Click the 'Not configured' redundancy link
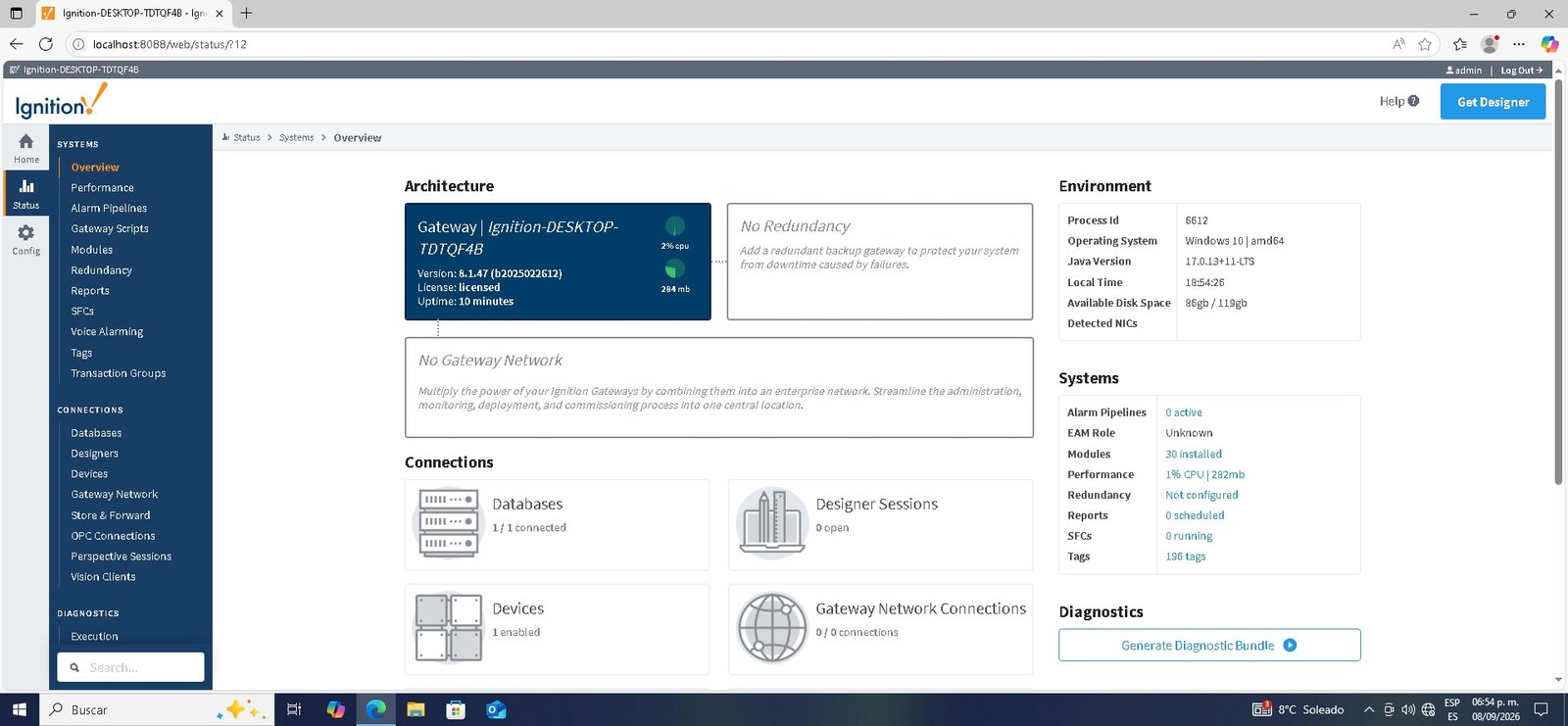Viewport: 1568px width, 726px height. click(x=1201, y=495)
